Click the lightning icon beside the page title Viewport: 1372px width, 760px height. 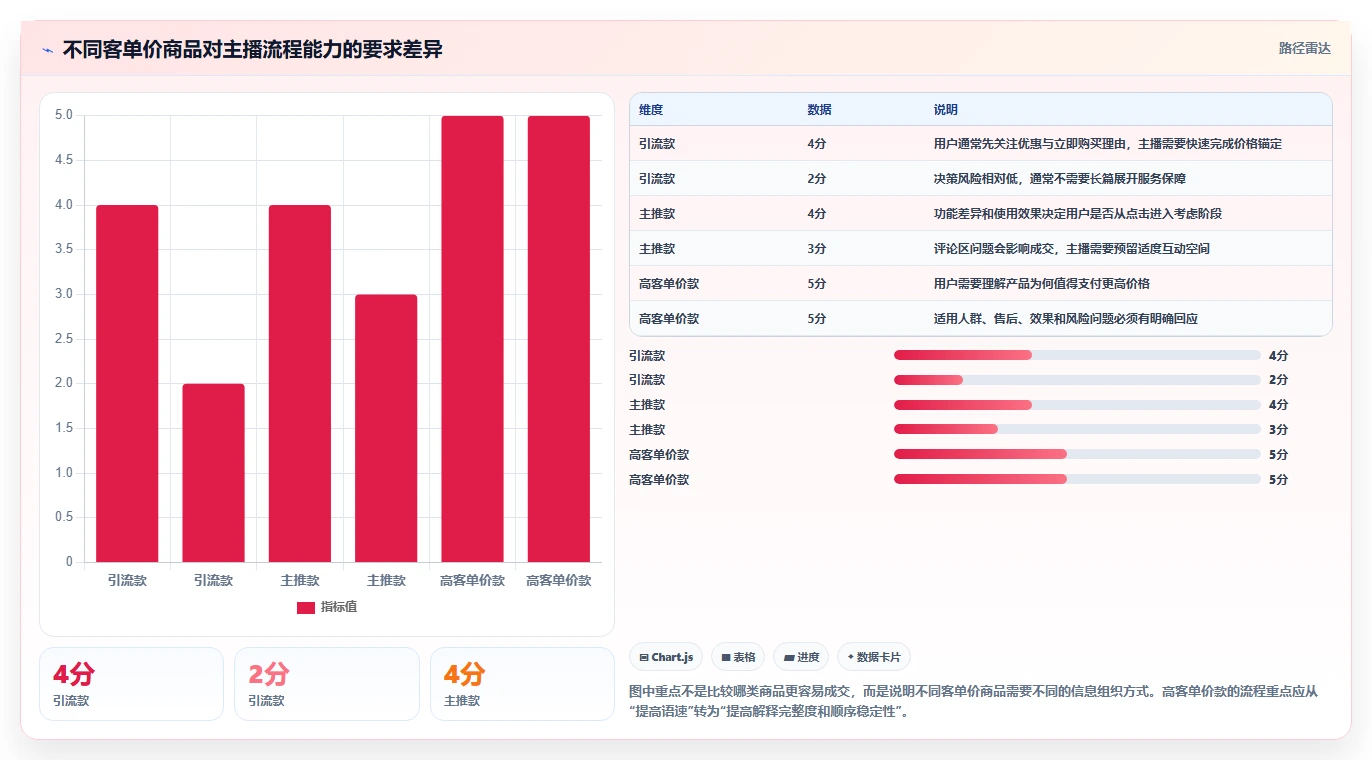pos(47,50)
